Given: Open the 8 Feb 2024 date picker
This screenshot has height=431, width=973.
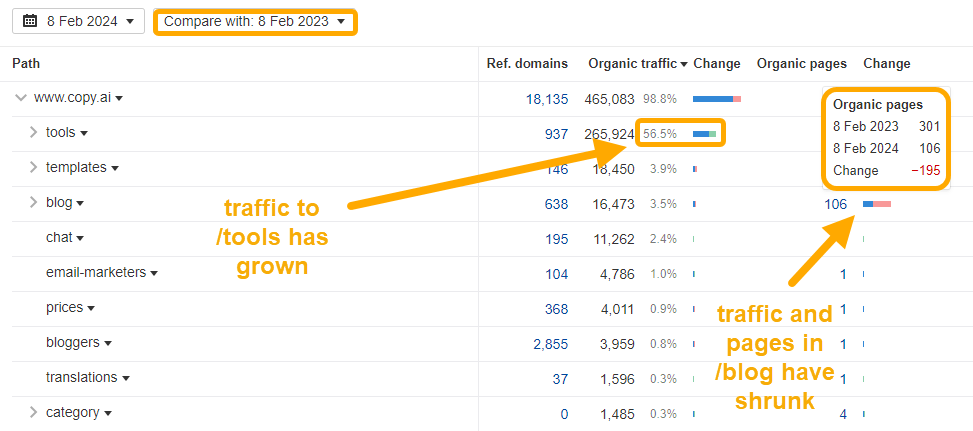Looking at the screenshot, I should point(78,21).
